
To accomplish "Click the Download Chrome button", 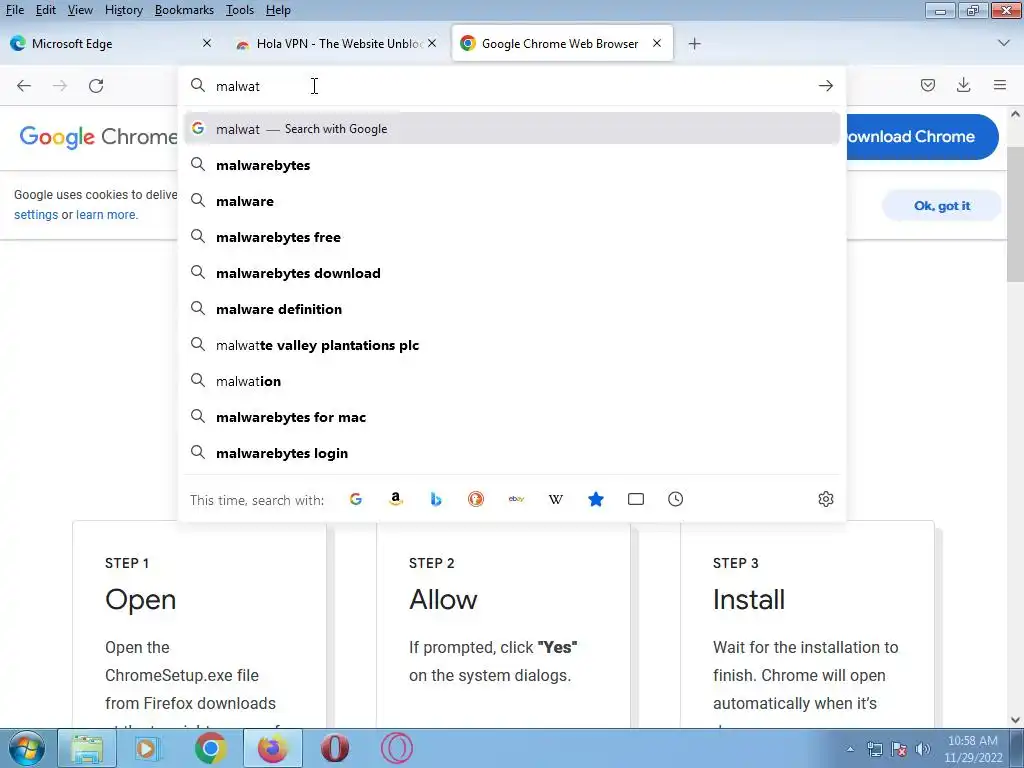I will [x=922, y=136].
